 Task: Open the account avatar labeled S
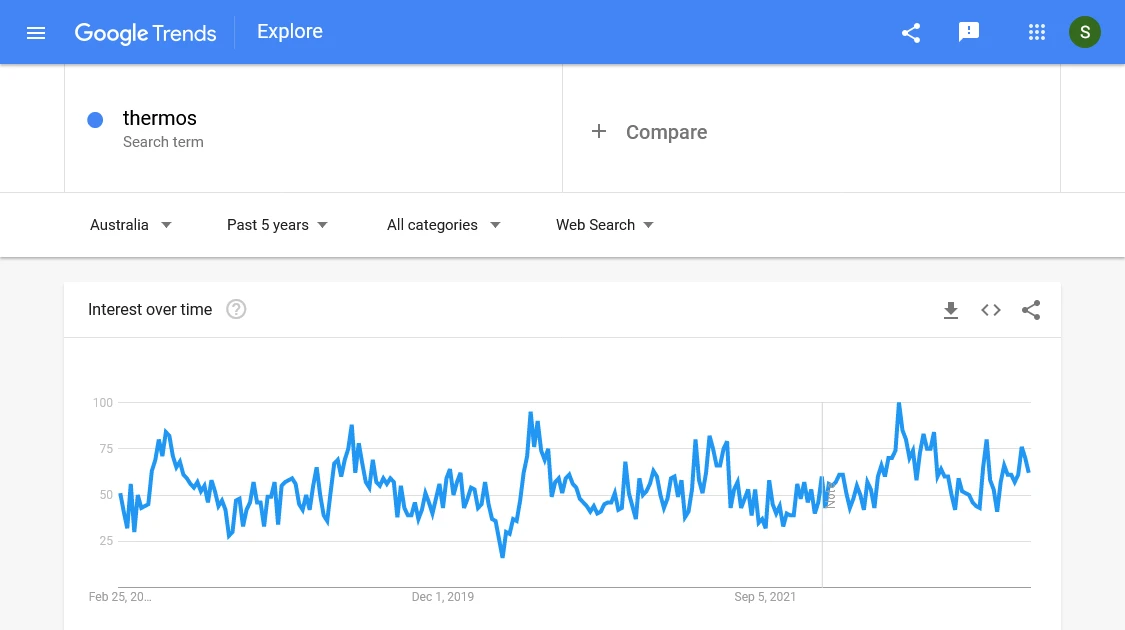point(1084,32)
